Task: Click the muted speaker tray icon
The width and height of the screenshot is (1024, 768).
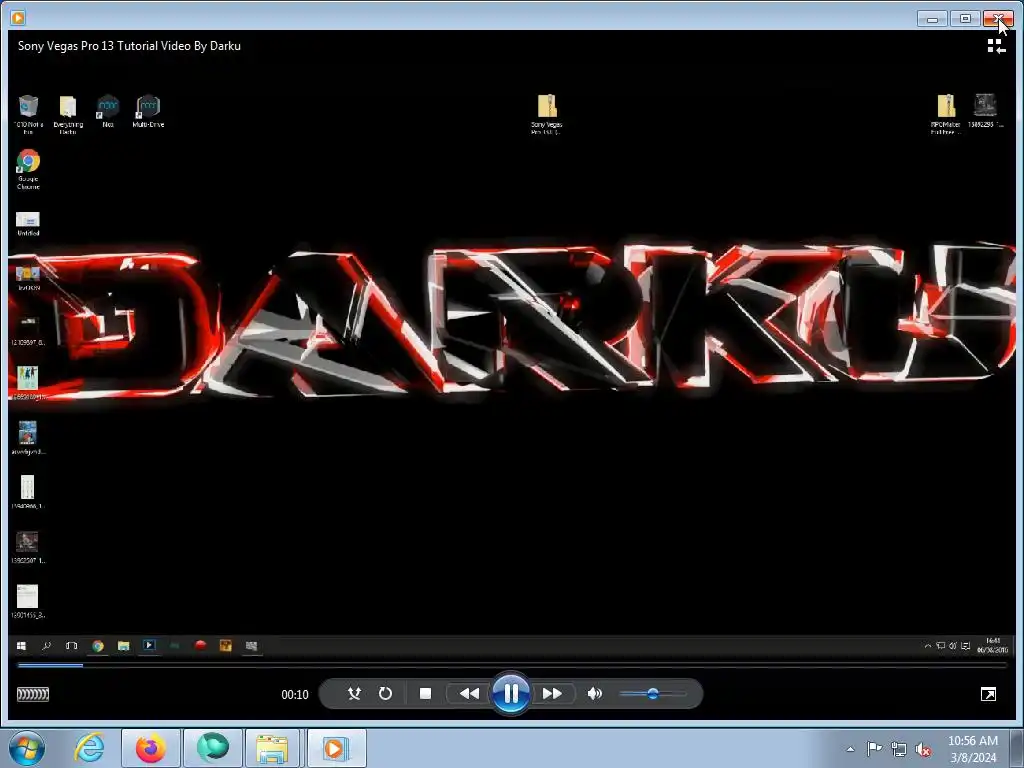Action: [923, 749]
